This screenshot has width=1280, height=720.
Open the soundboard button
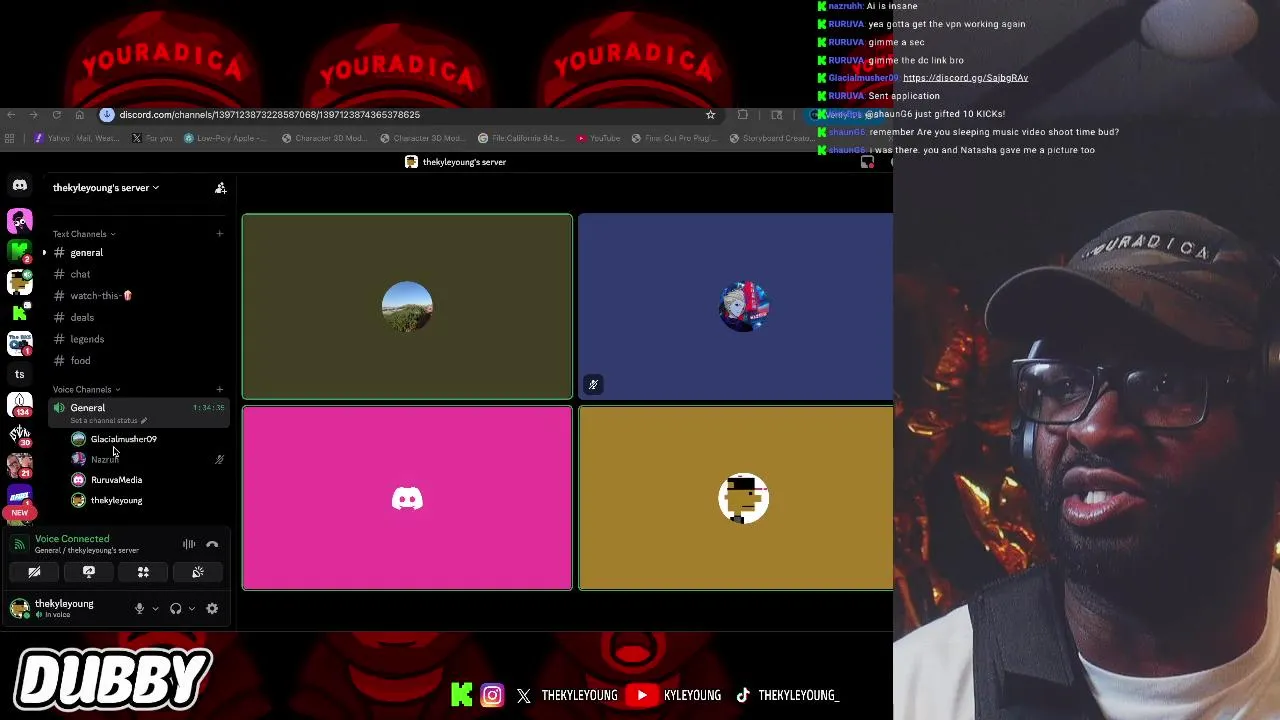[x=198, y=572]
